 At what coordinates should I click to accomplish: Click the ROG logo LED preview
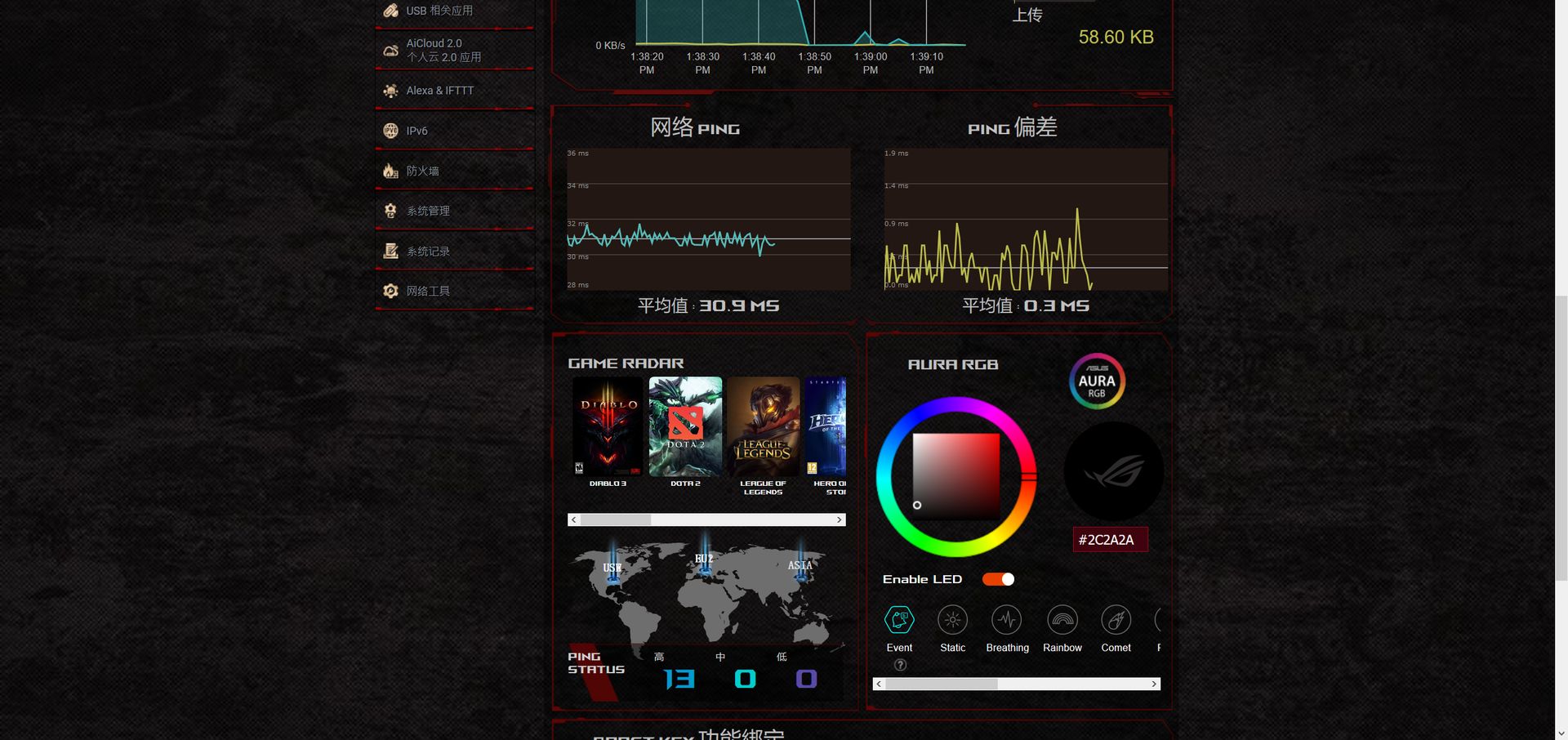(x=1114, y=472)
